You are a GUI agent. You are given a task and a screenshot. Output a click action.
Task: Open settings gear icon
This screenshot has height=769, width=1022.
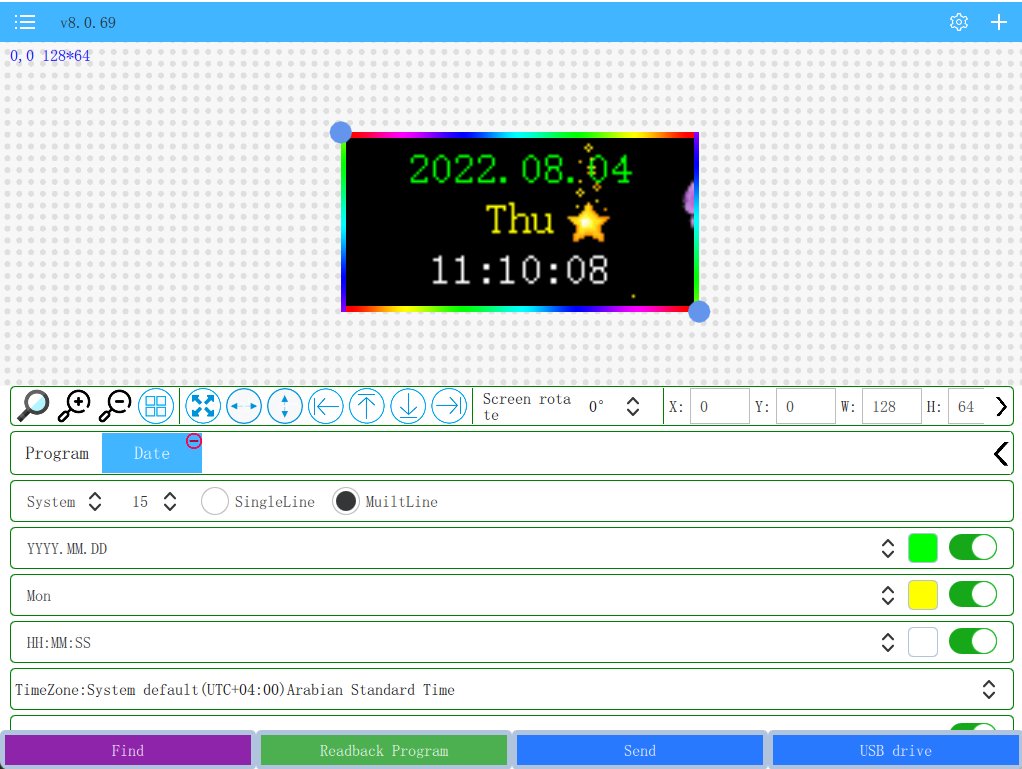tap(958, 22)
